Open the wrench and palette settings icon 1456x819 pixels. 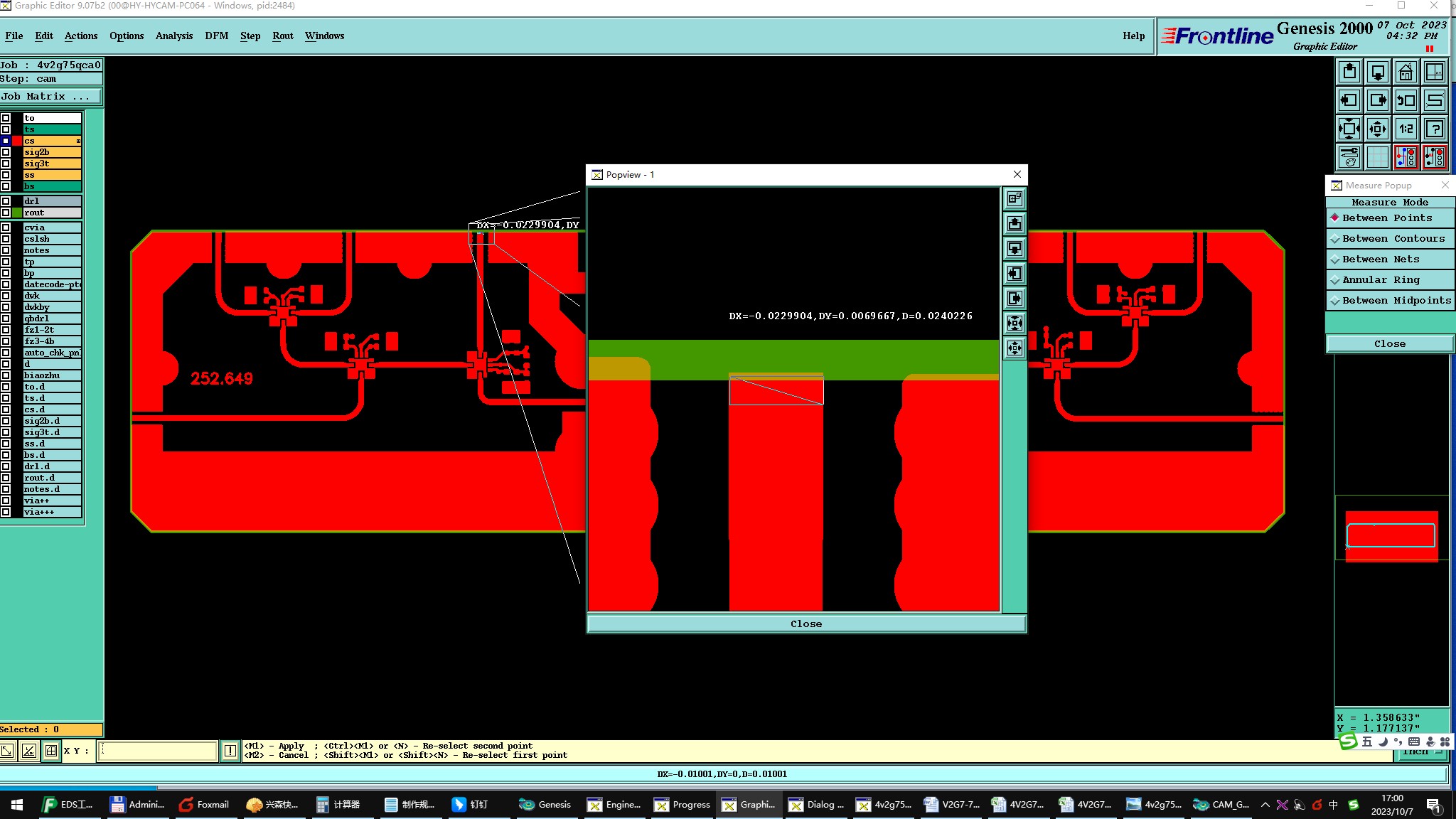pyautogui.click(x=1349, y=157)
